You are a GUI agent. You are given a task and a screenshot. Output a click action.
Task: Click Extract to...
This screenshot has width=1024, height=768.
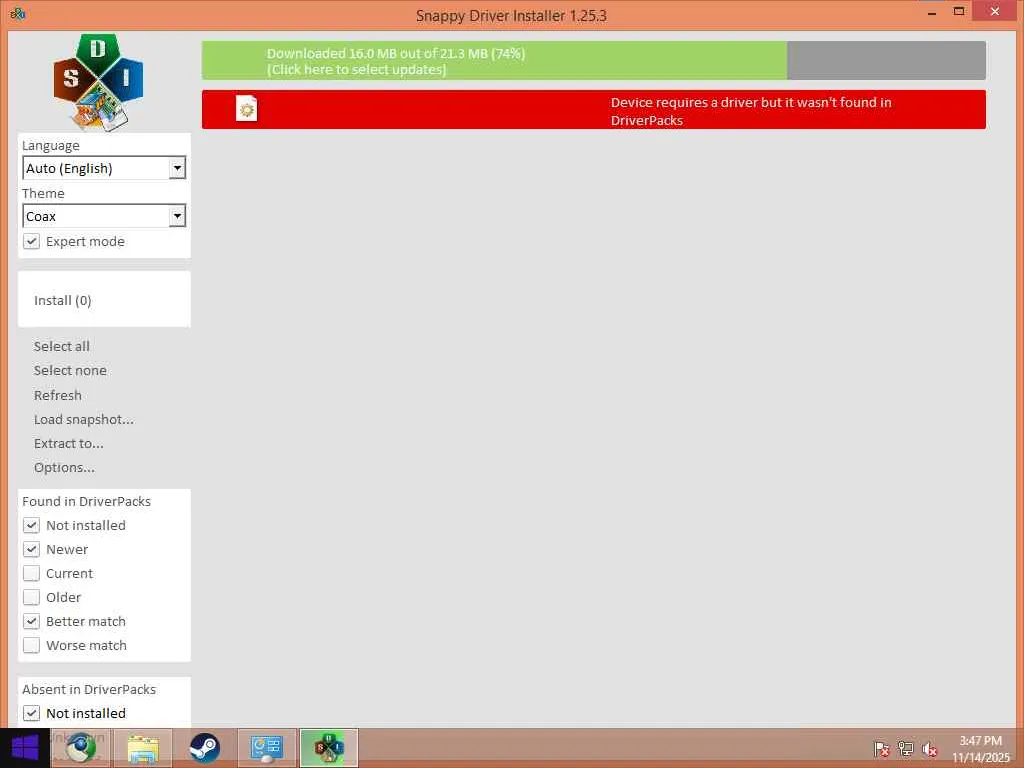click(69, 444)
